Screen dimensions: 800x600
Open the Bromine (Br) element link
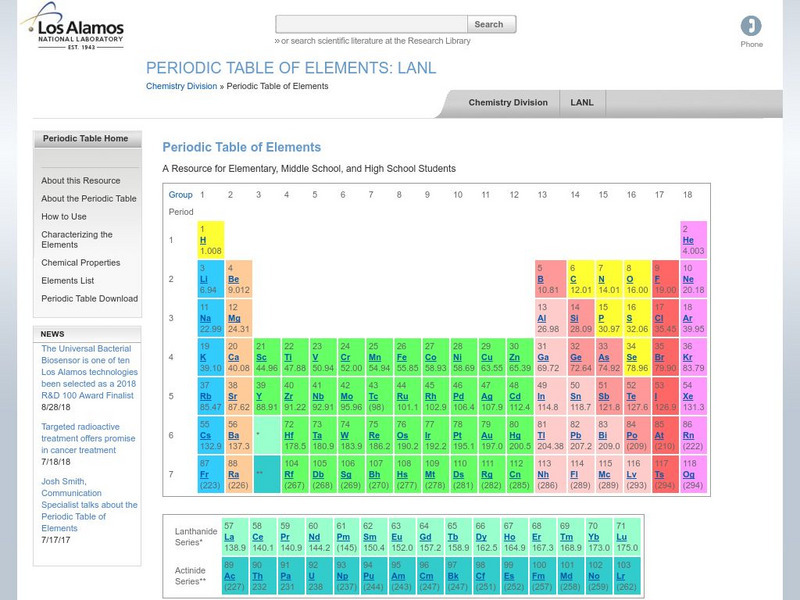pyautogui.click(x=659, y=357)
